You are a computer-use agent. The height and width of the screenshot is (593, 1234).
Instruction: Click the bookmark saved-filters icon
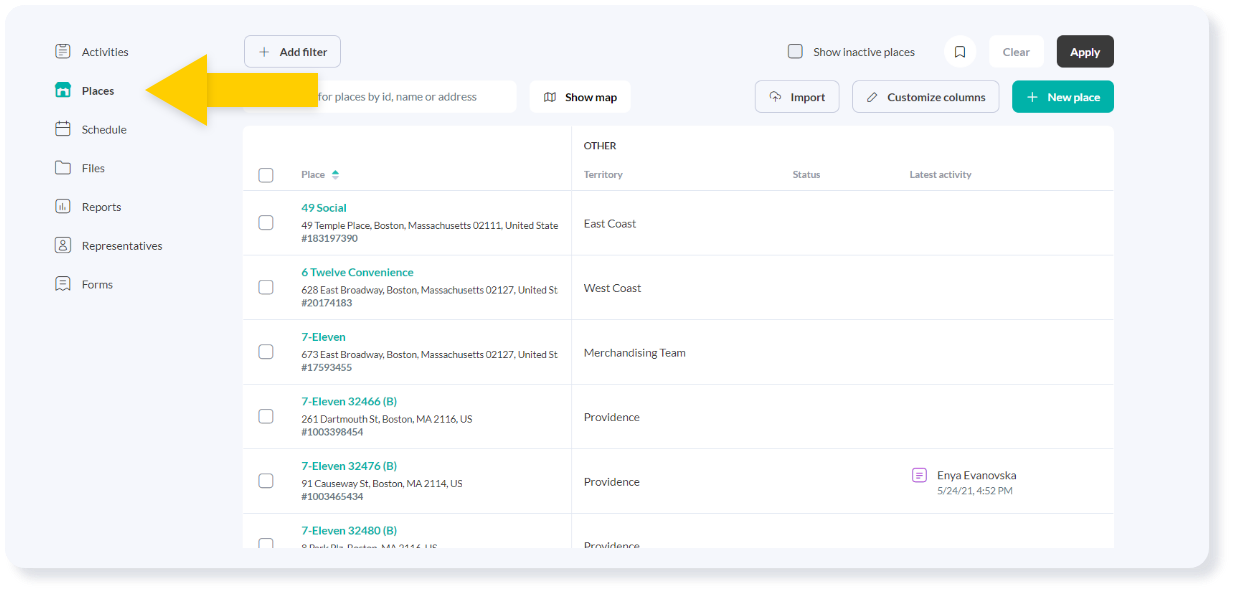960,52
